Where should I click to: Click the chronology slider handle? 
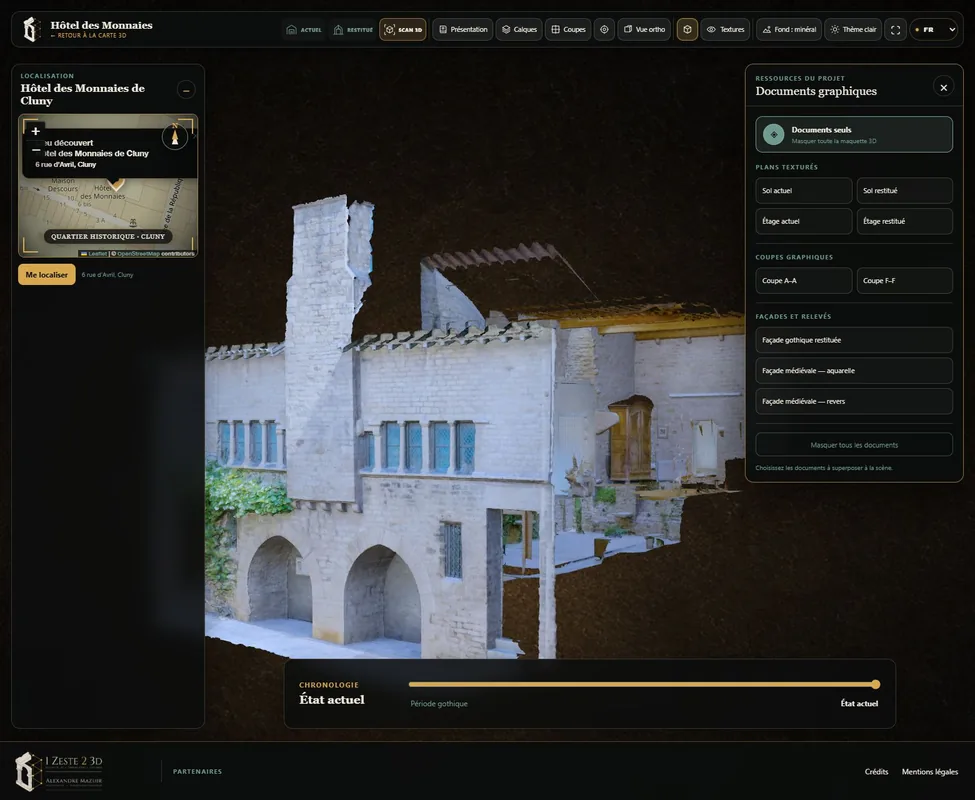(x=876, y=684)
